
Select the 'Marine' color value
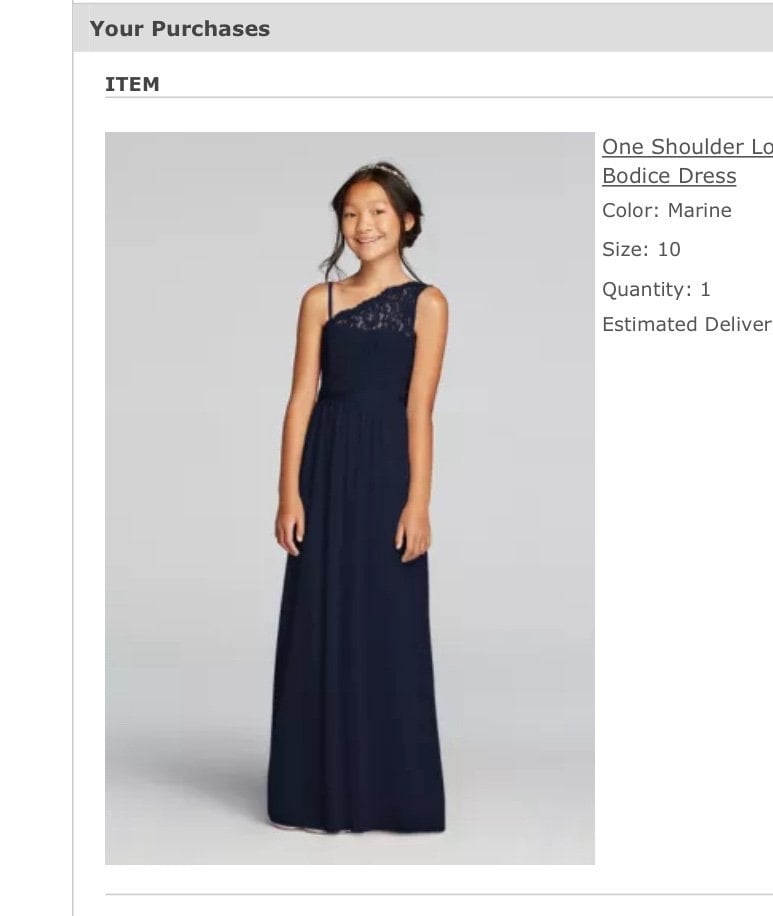click(x=699, y=210)
